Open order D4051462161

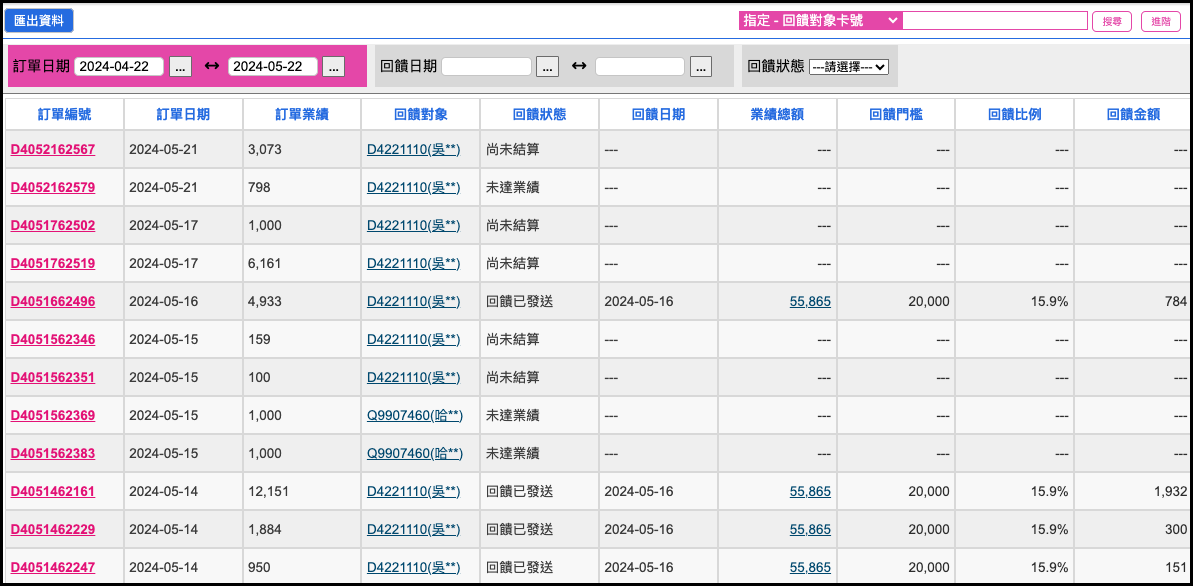click(52, 492)
